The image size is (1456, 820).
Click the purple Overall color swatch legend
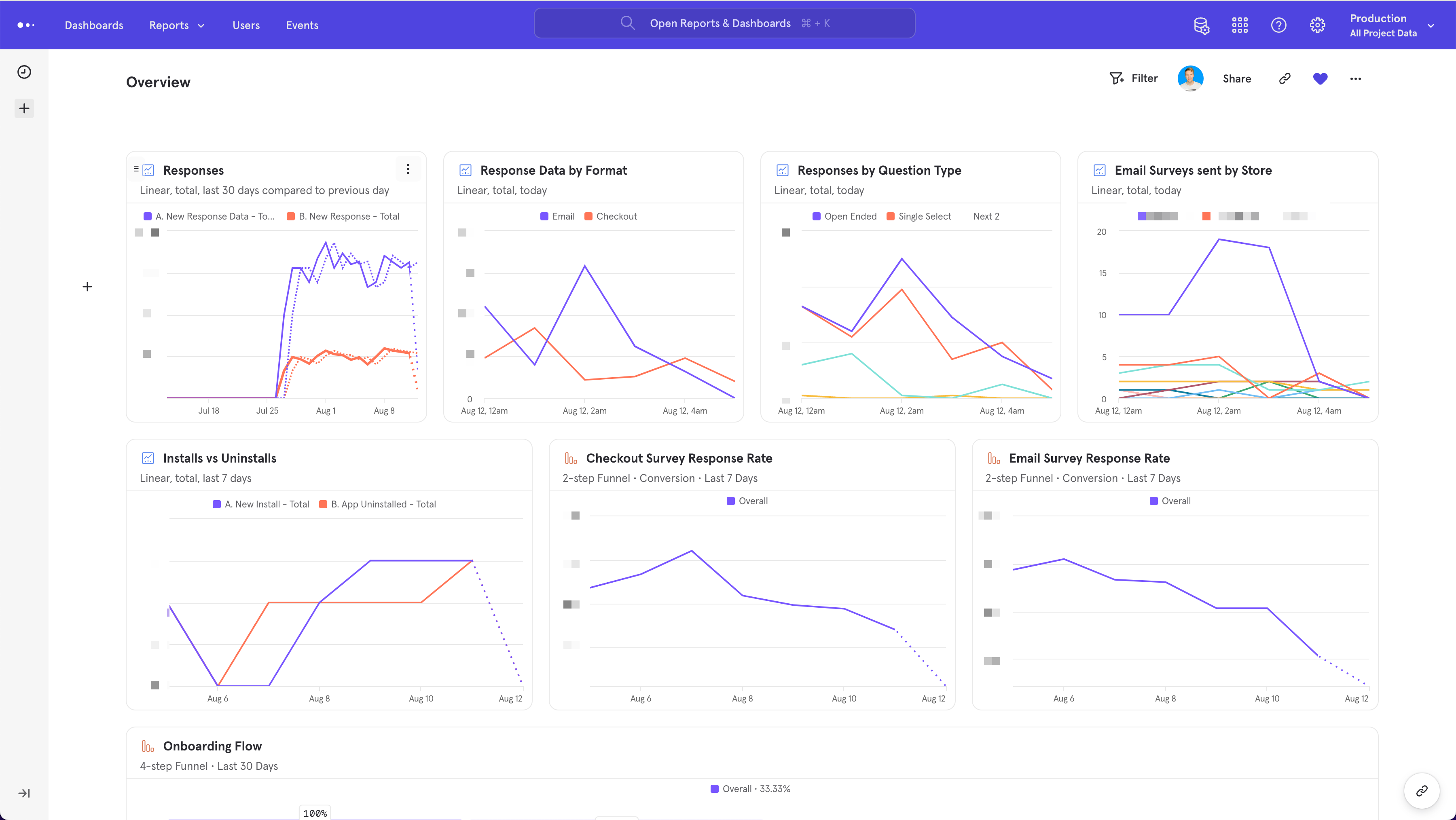730,501
